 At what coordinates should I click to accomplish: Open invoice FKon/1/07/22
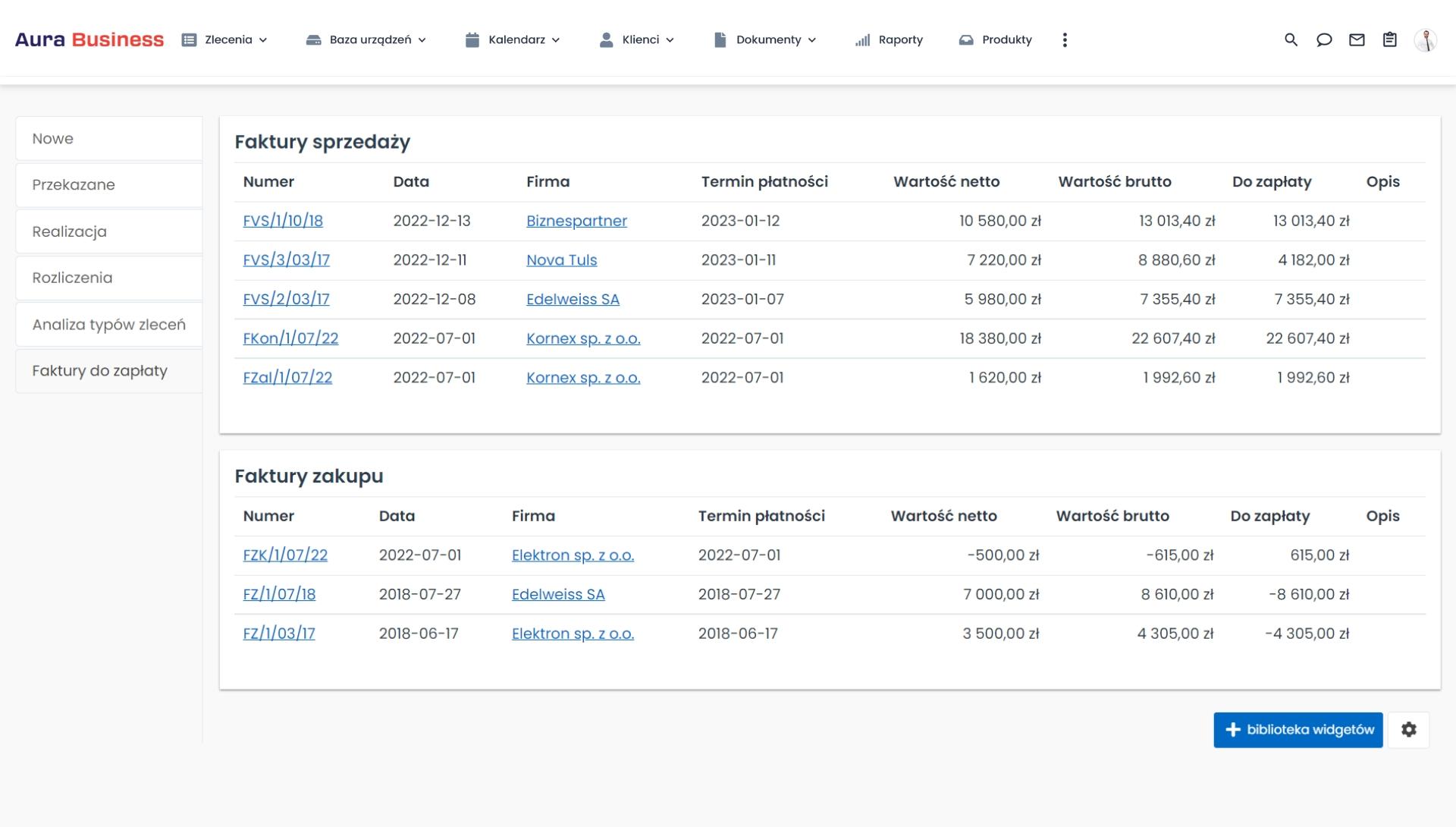coord(290,338)
